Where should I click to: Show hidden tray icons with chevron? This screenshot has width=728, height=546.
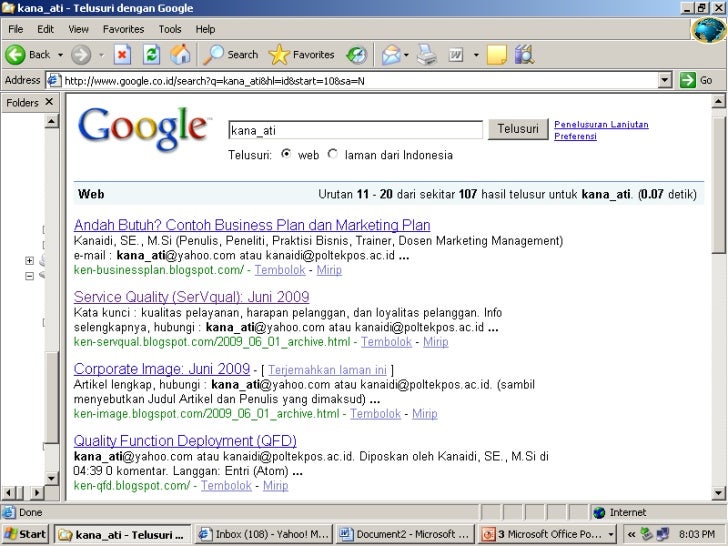631,534
